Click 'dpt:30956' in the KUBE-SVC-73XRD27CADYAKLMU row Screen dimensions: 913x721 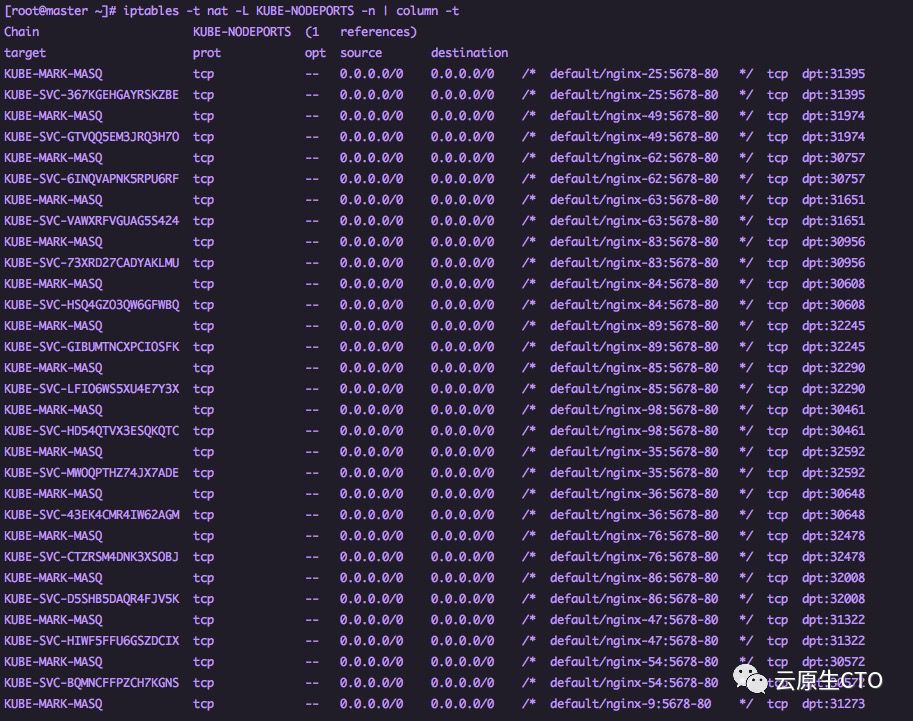click(x=833, y=263)
